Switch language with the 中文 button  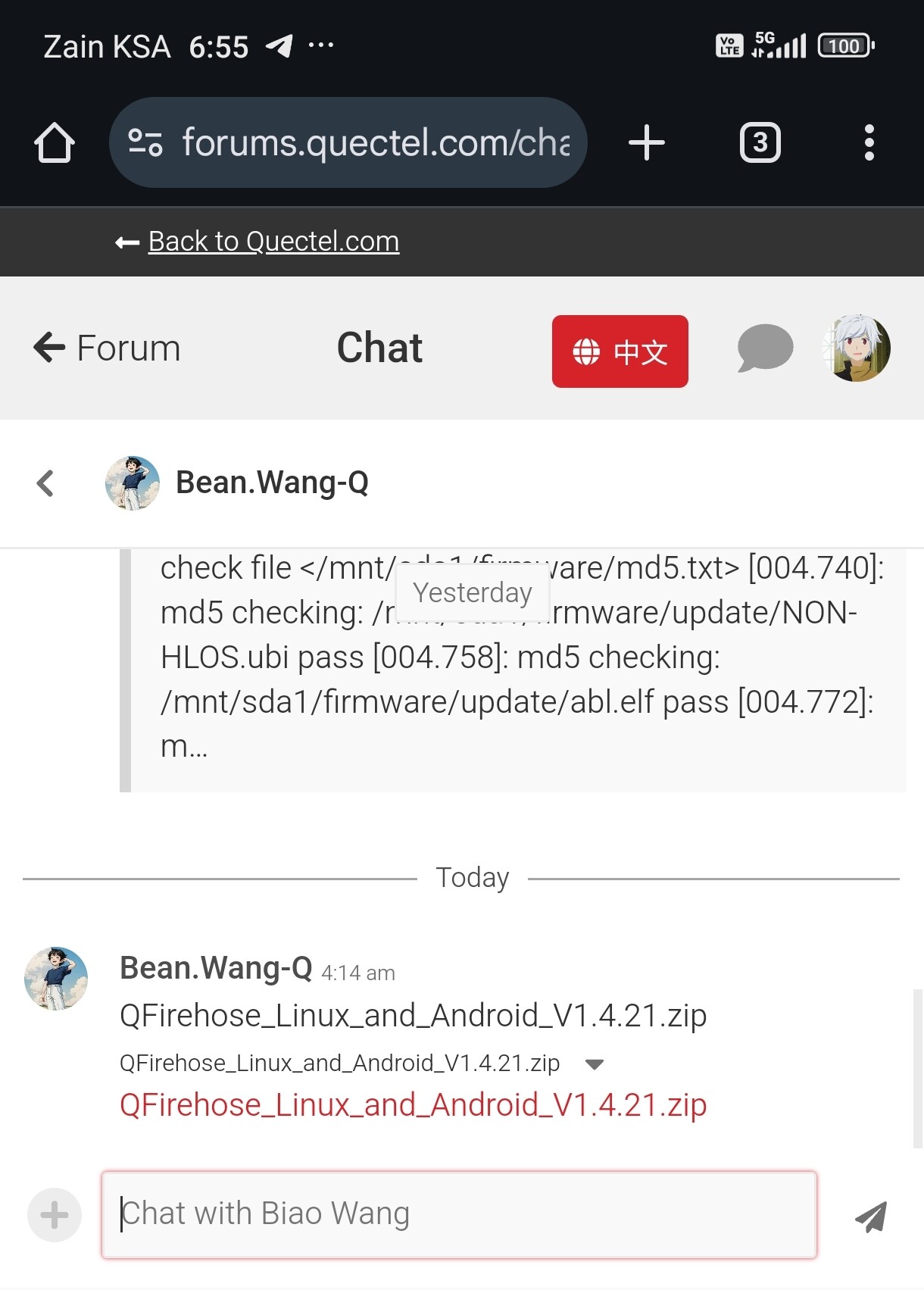(x=620, y=351)
